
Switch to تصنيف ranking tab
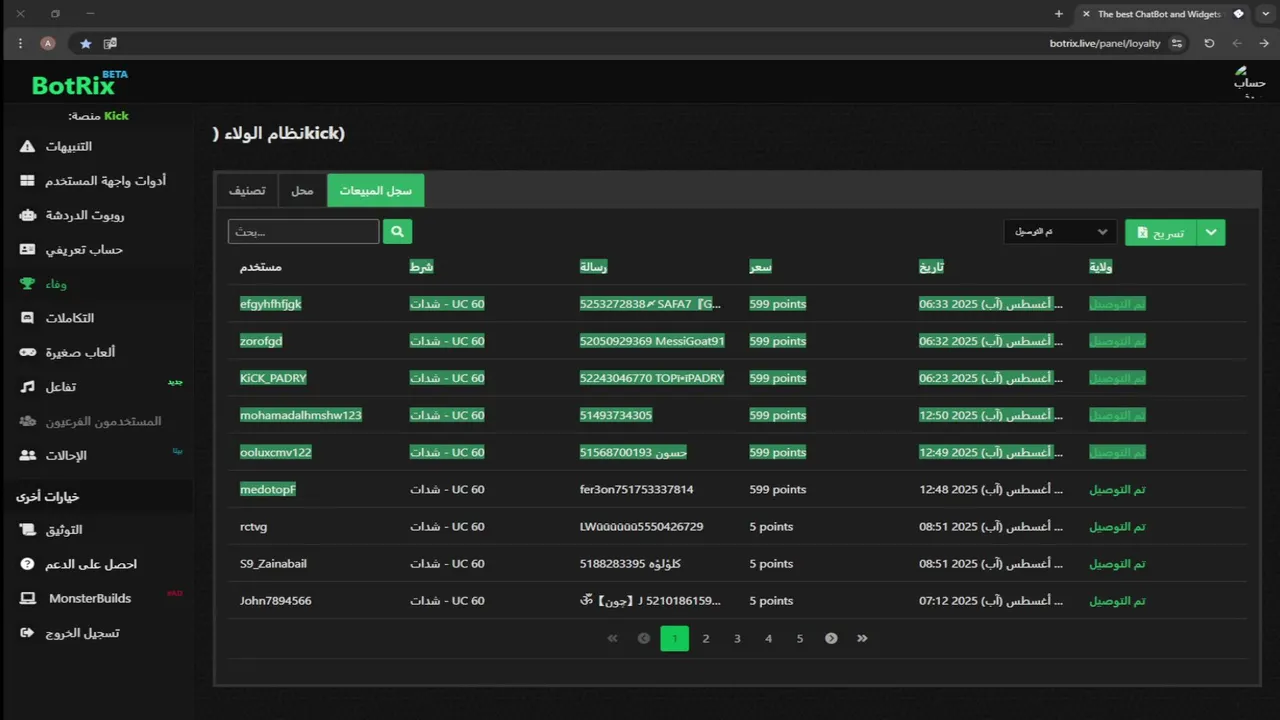coord(247,190)
